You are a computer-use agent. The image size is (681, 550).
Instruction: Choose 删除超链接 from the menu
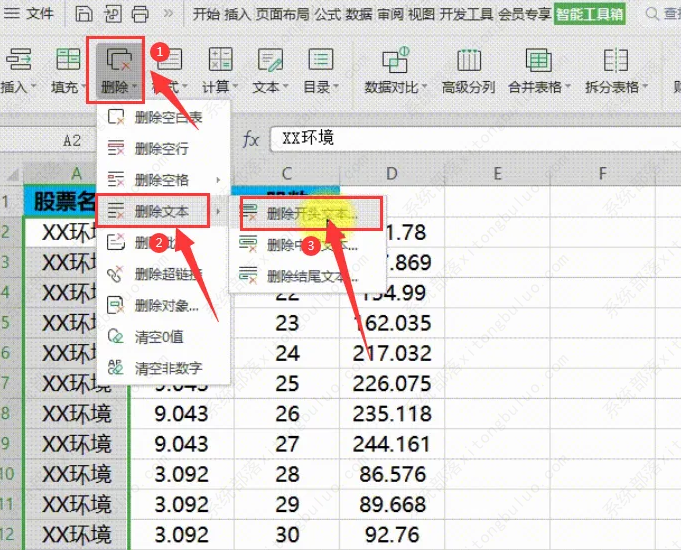tap(163, 274)
